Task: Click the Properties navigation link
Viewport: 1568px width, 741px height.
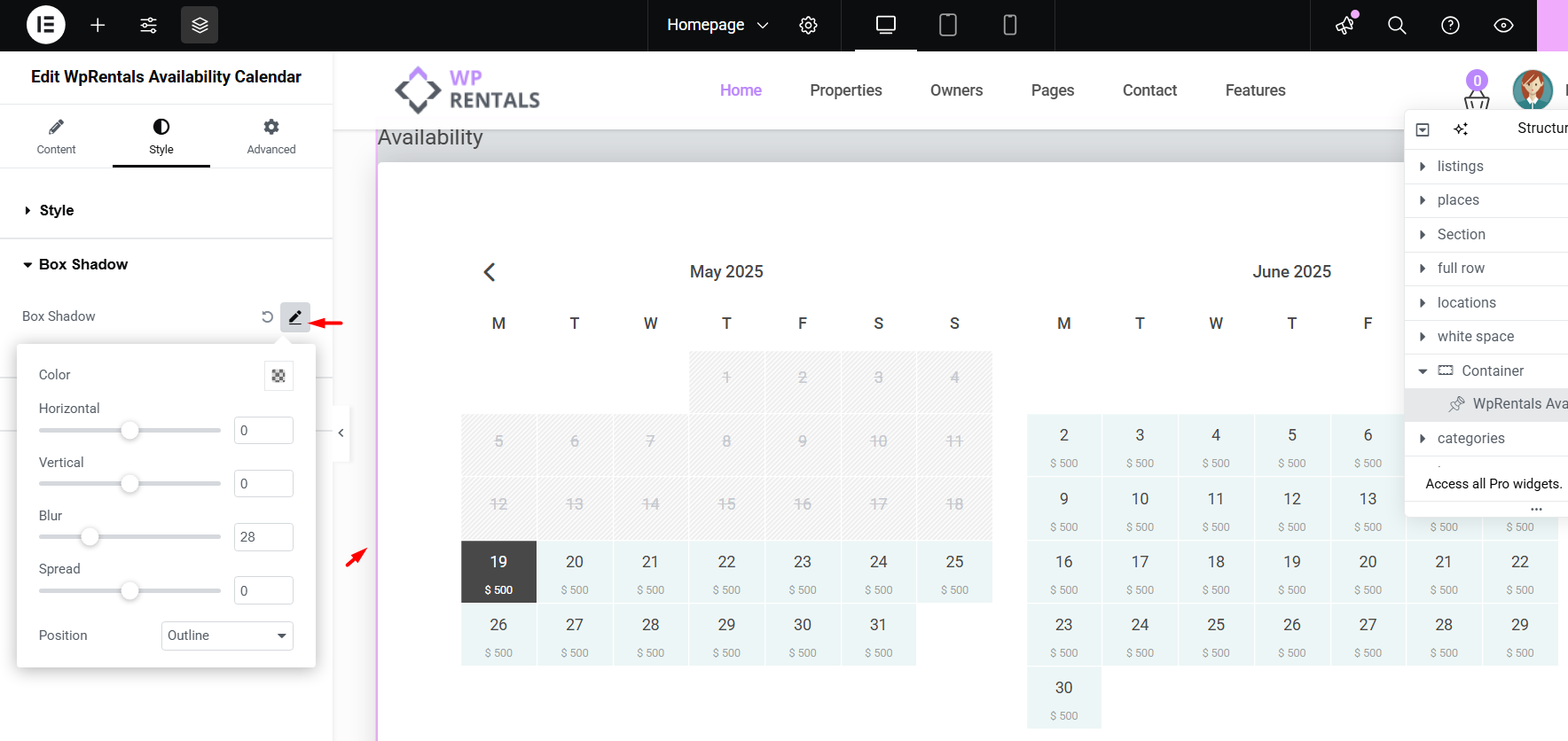Action: click(845, 90)
